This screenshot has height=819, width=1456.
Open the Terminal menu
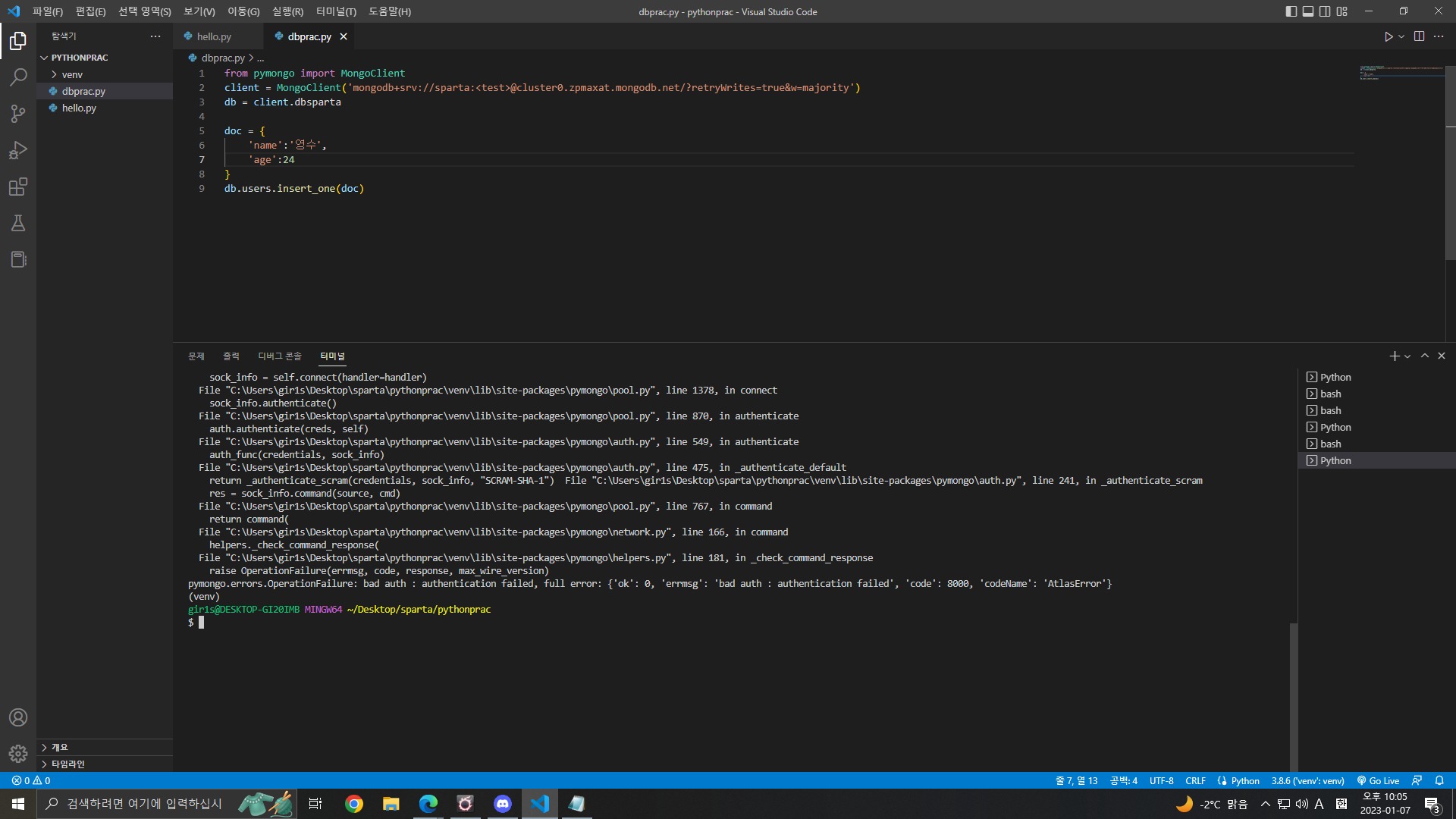coord(336,11)
